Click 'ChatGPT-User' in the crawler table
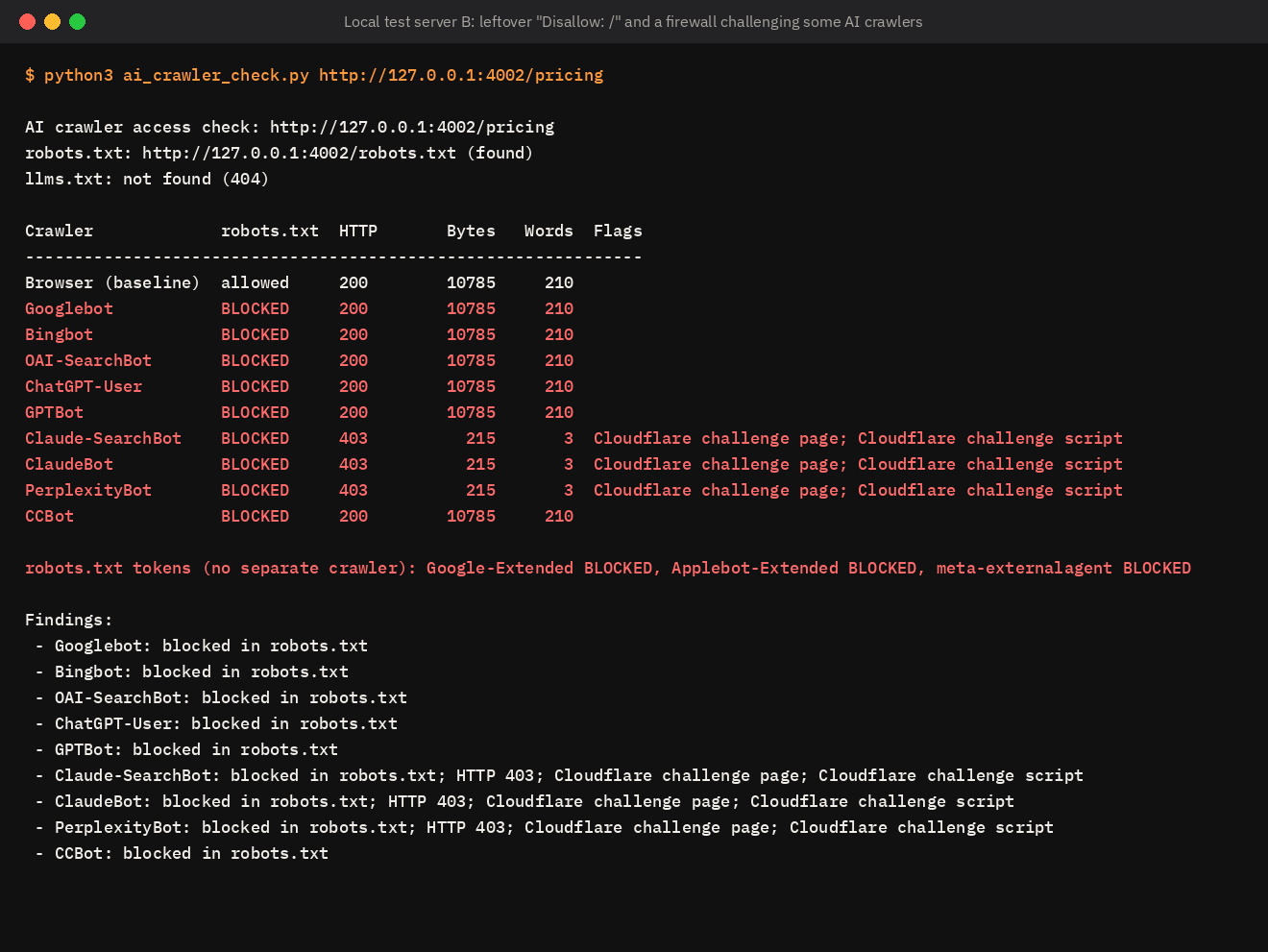This screenshot has width=1268, height=952. (x=84, y=386)
